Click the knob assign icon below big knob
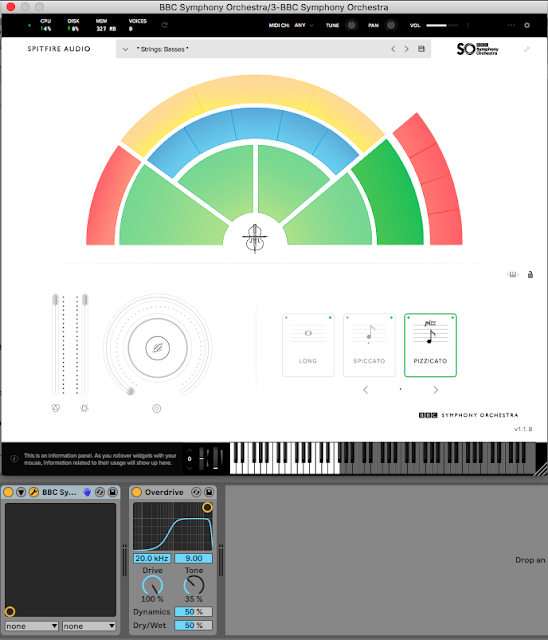Screen dimensions: 548x640 tap(157, 408)
